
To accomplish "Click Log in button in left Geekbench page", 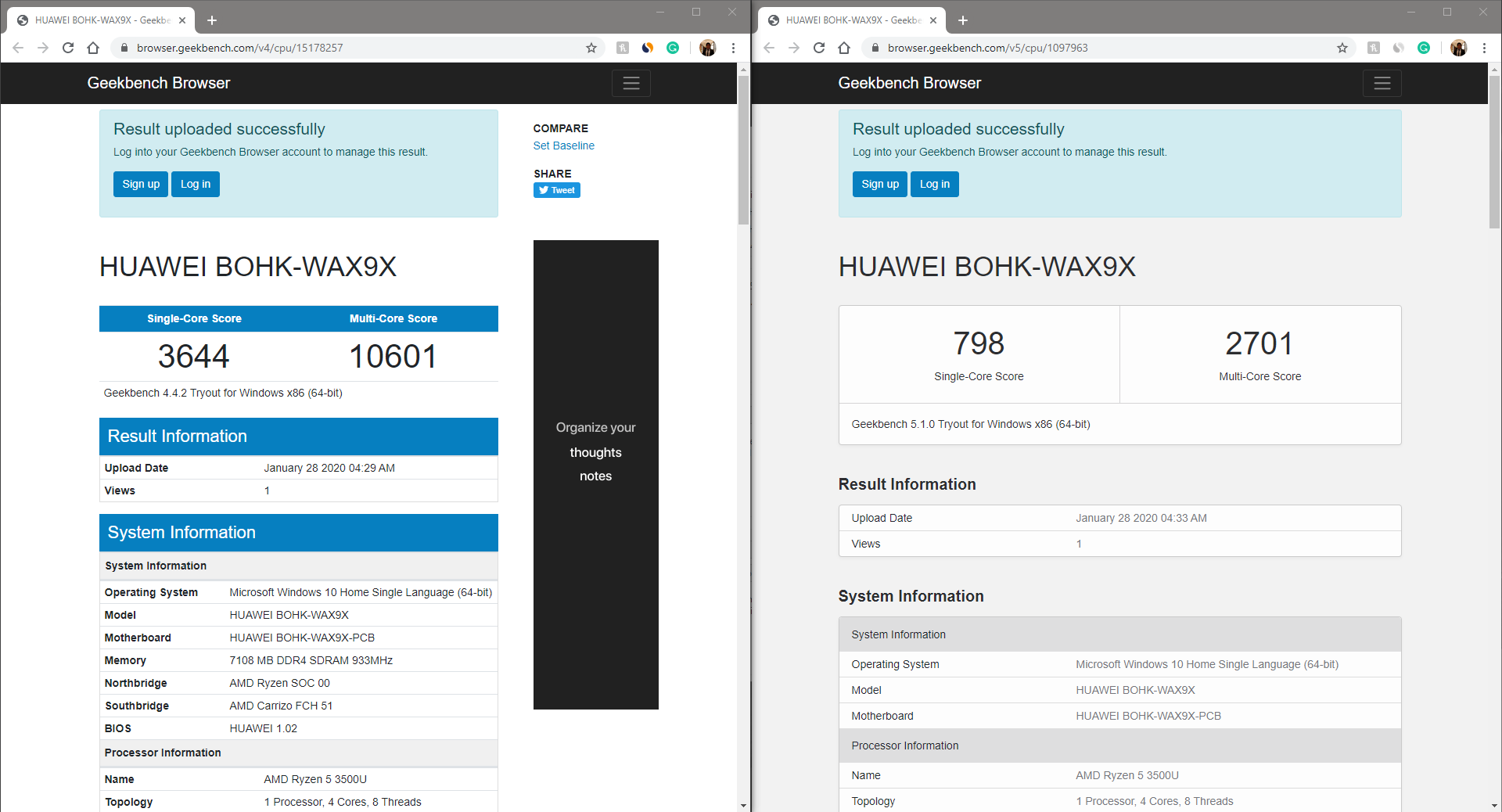I will (x=196, y=184).
